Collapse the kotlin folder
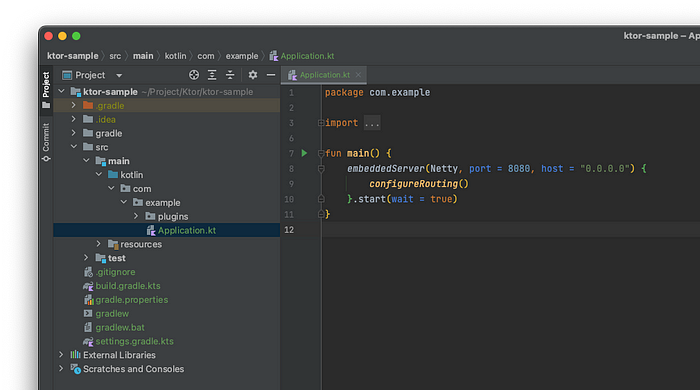This screenshot has width=700, height=390. [x=99, y=174]
